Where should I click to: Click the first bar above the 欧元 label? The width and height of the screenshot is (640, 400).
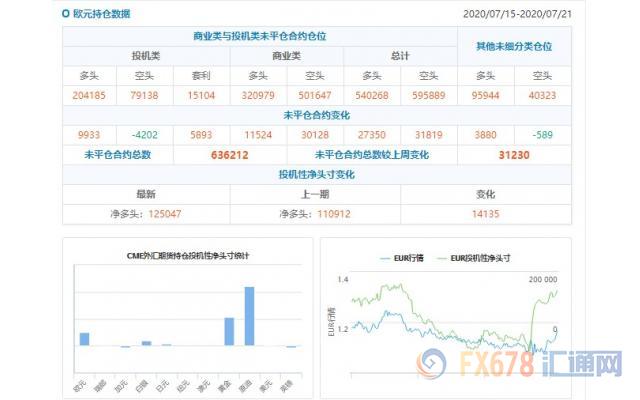[84, 339]
